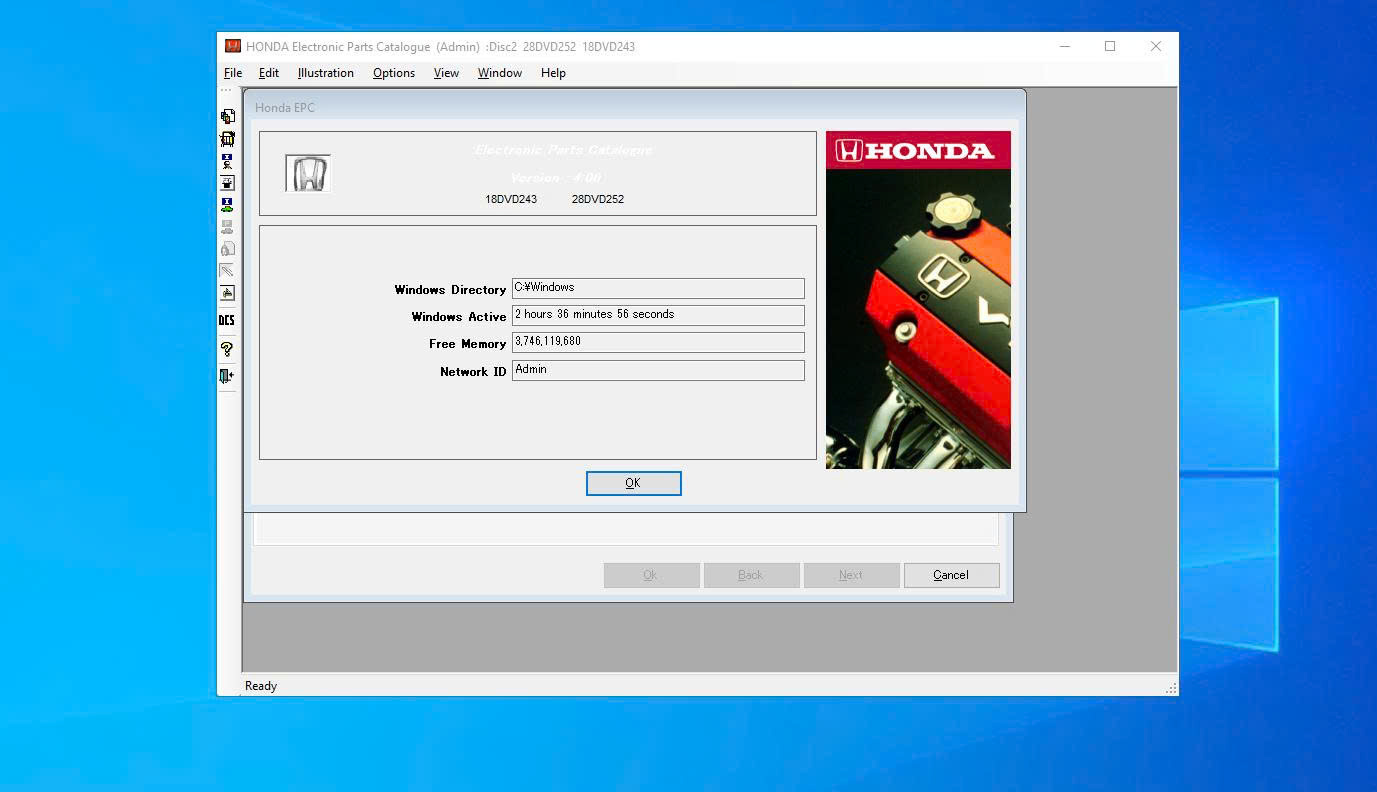1377x792 pixels.
Task: Open the shopping cart parts list icon
Action: (x=227, y=139)
